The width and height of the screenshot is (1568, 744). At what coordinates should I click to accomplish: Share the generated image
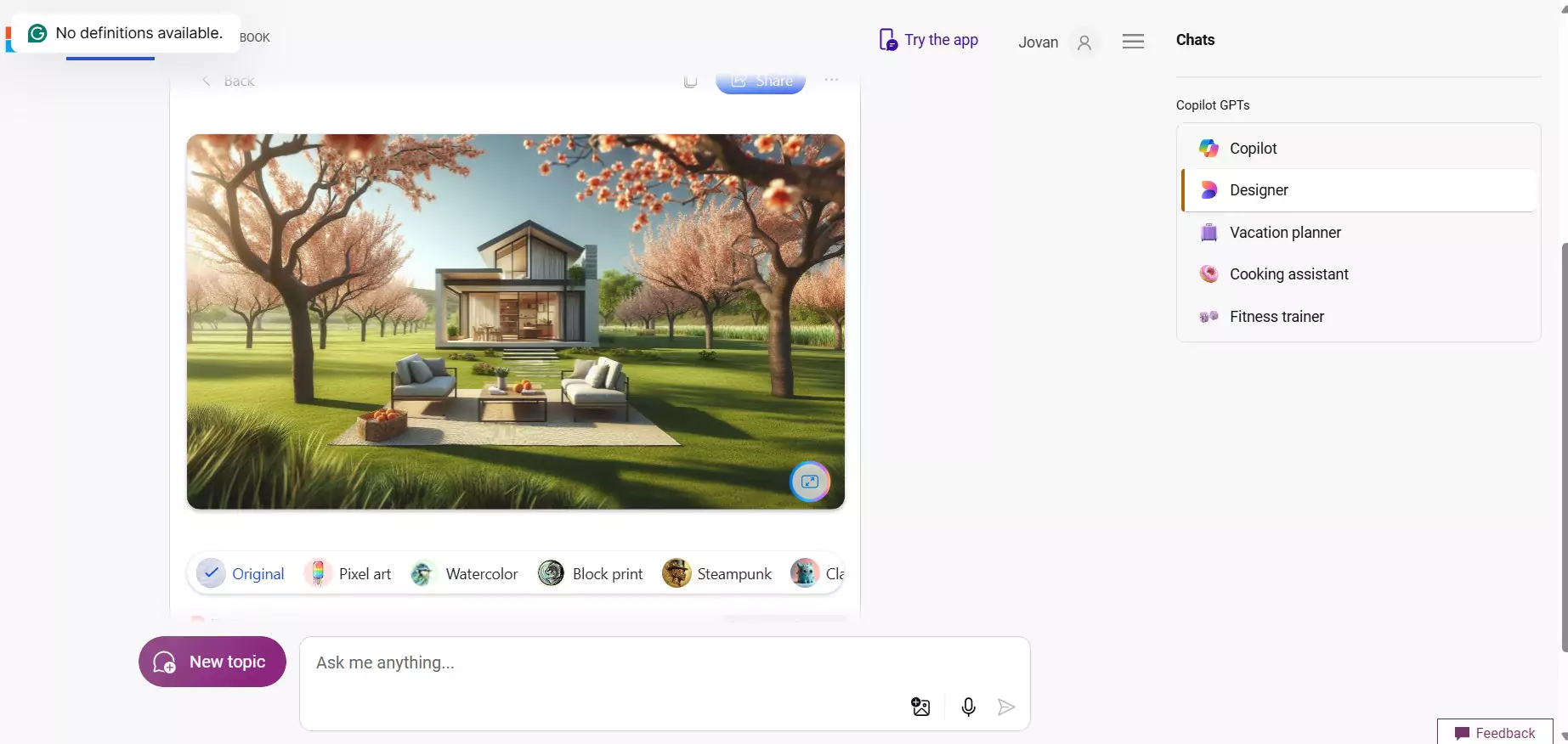pos(761,82)
